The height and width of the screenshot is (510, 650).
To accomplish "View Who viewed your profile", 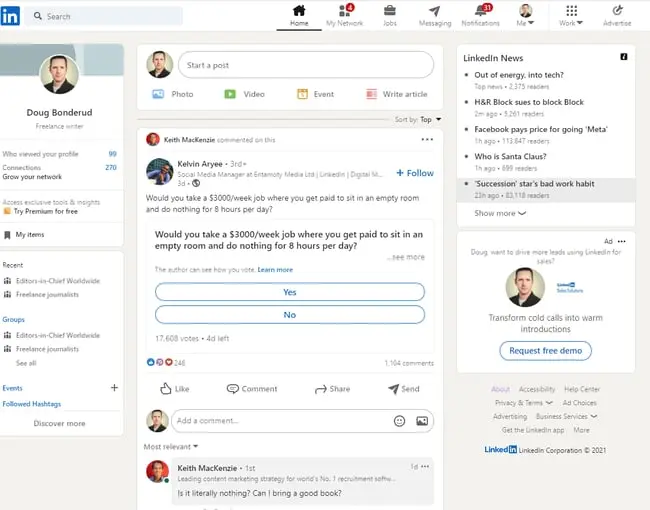I will pyautogui.click(x=40, y=154).
